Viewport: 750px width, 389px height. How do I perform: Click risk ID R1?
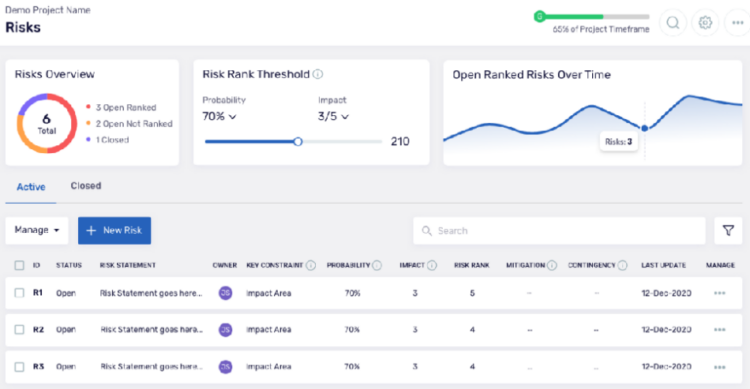click(38, 293)
